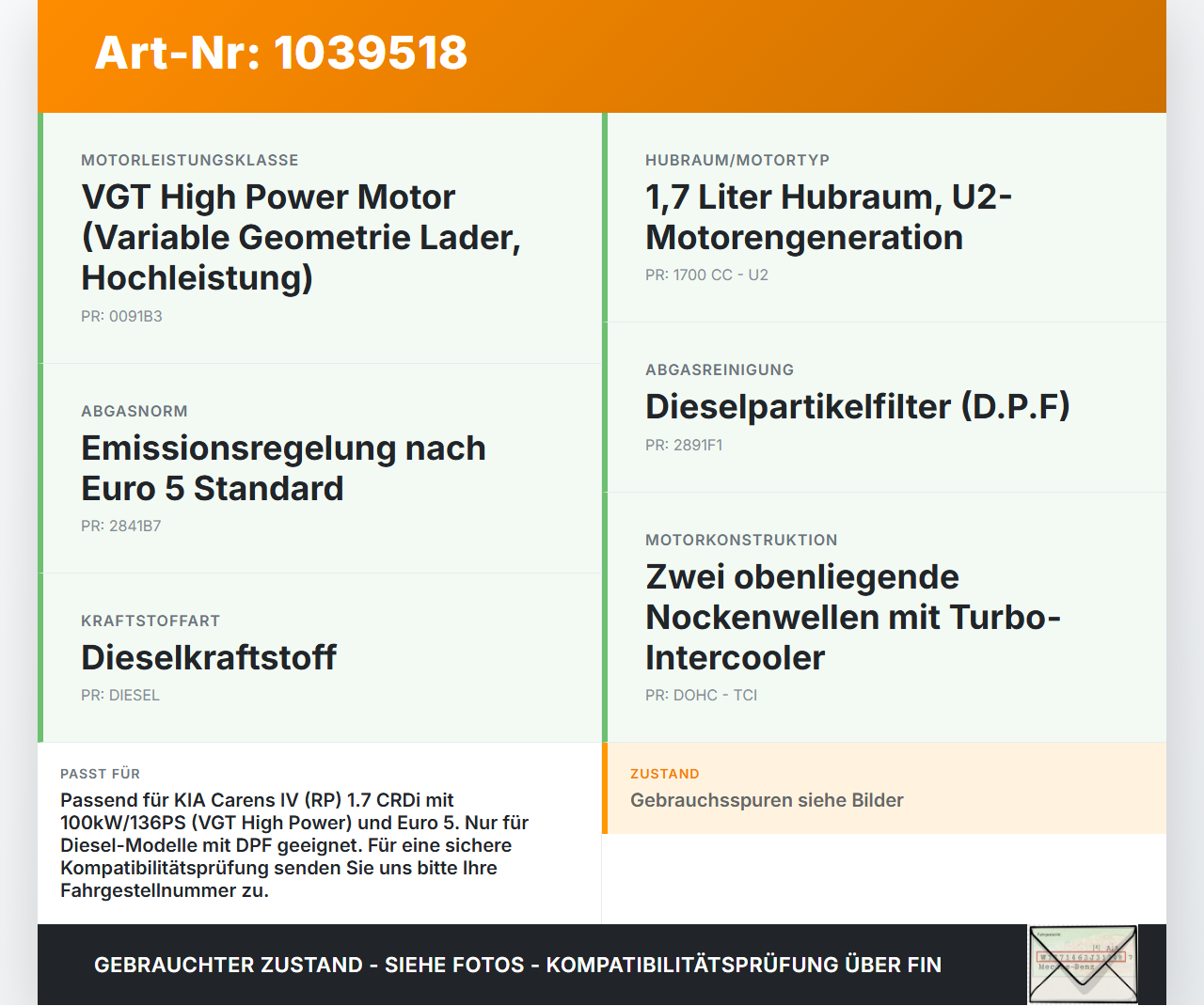This screenshot has height=1006, width=1204.
Task: Click the ABGASNORM label
Action: (x=135, y=411)
